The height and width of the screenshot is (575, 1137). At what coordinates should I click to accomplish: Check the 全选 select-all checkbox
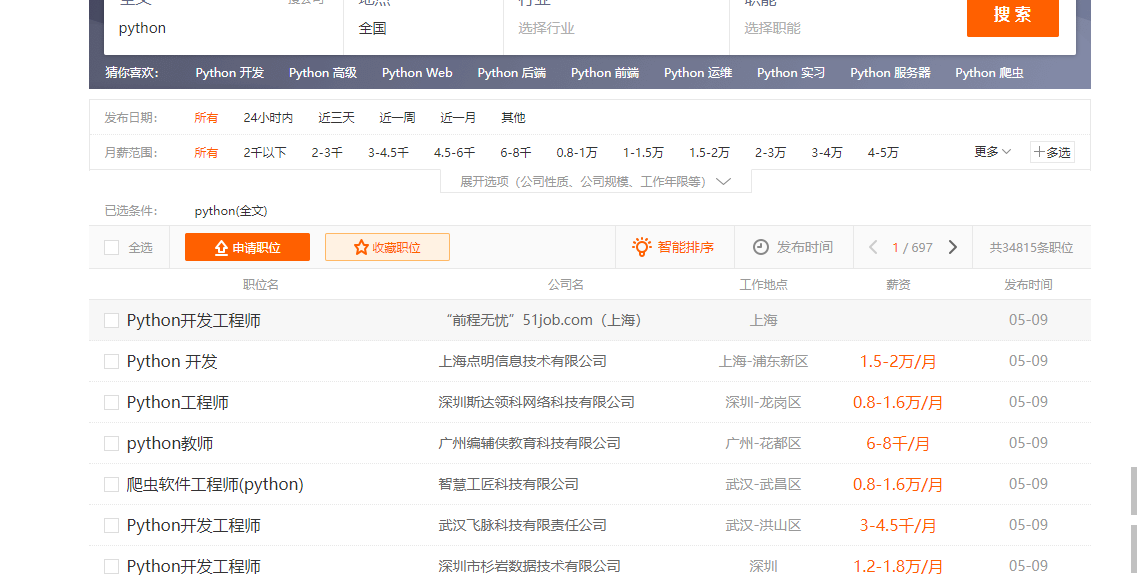pyautogui.click(x=112, y=248)
